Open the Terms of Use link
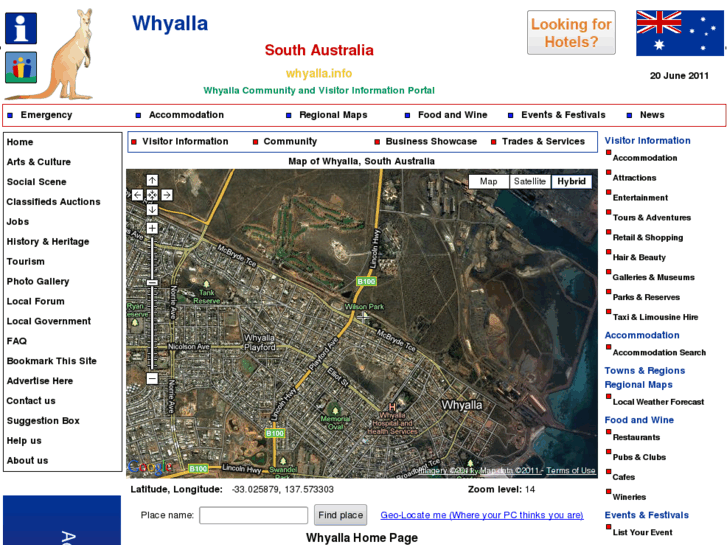 (x=571, y=470)
